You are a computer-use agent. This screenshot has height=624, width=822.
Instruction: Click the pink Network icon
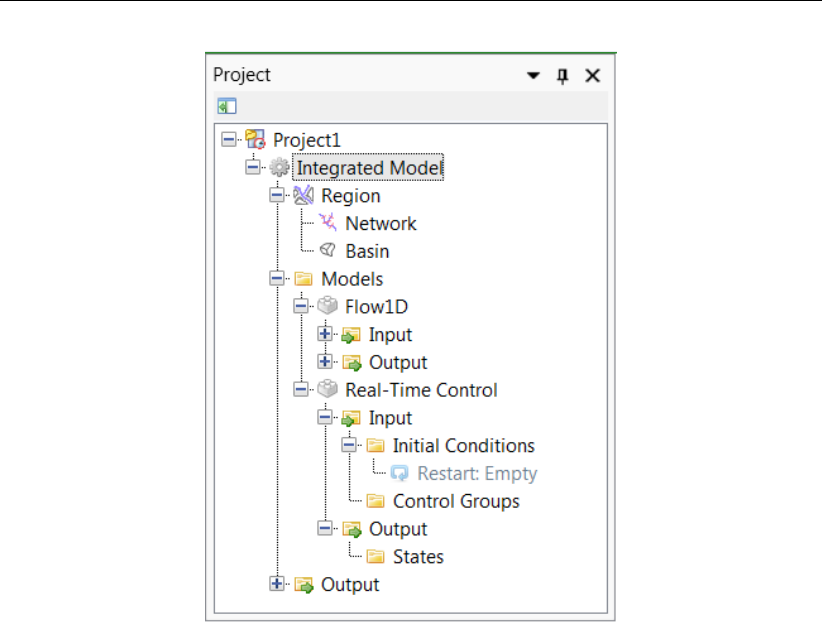click(x=327, y=223)
